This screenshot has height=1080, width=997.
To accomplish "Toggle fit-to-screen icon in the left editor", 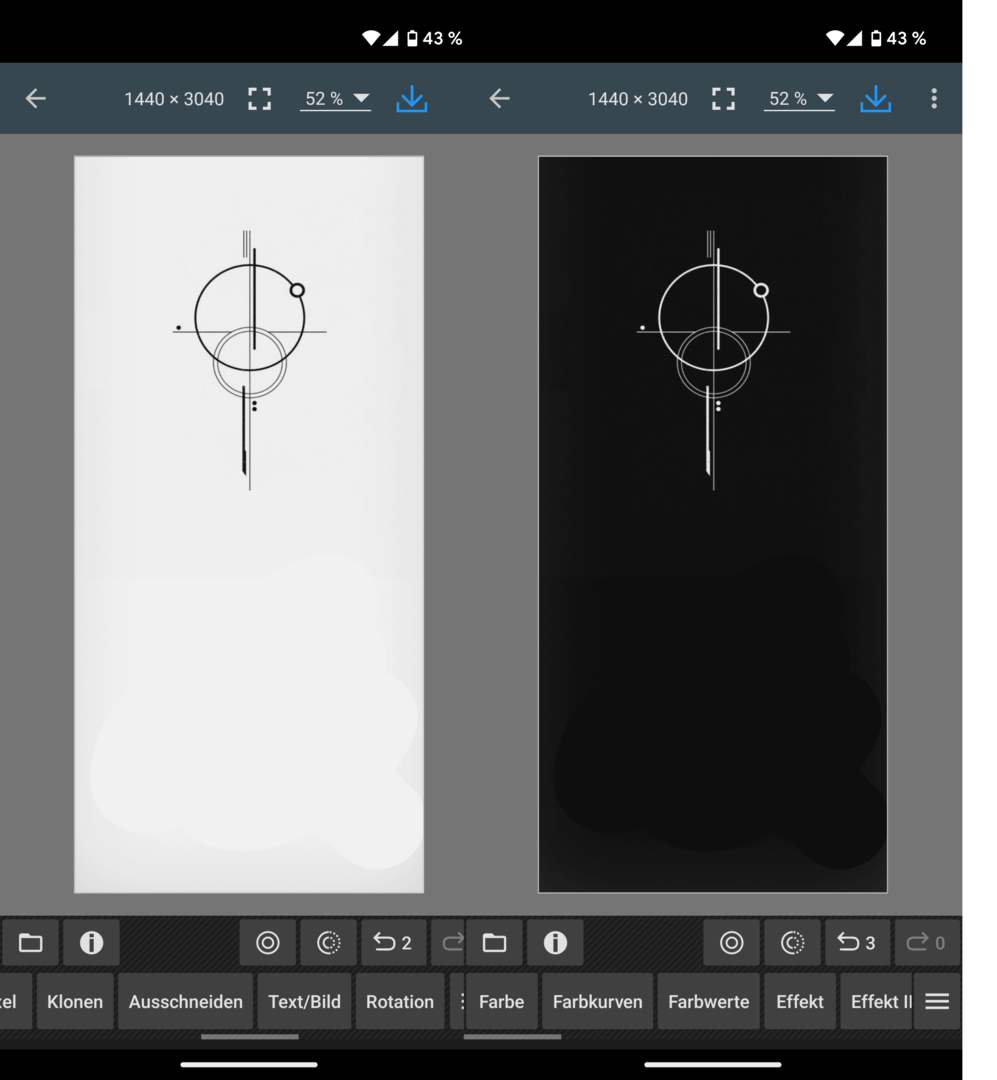I will tap(259, 98).
